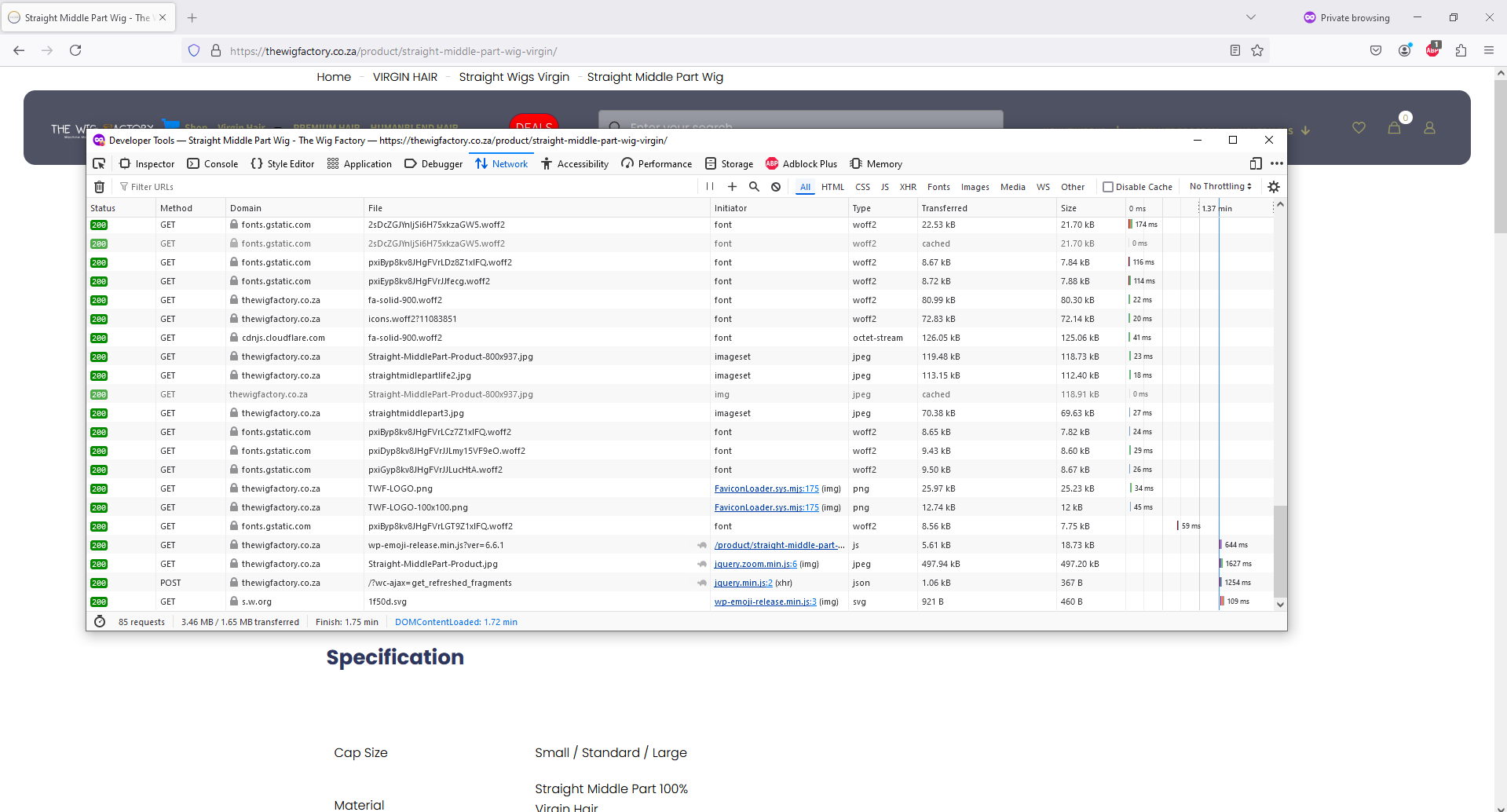Viewport: 1507px width, 812px height.
Task: Bookmark this page with star icon
Action: click(1257, 50)
